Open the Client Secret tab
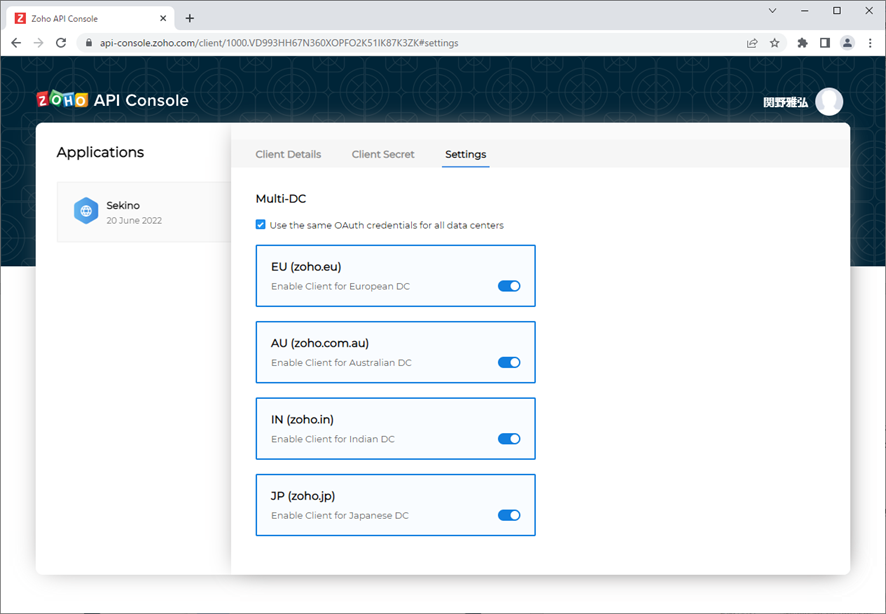Screen dimensions: 886x614 [383, 154]
